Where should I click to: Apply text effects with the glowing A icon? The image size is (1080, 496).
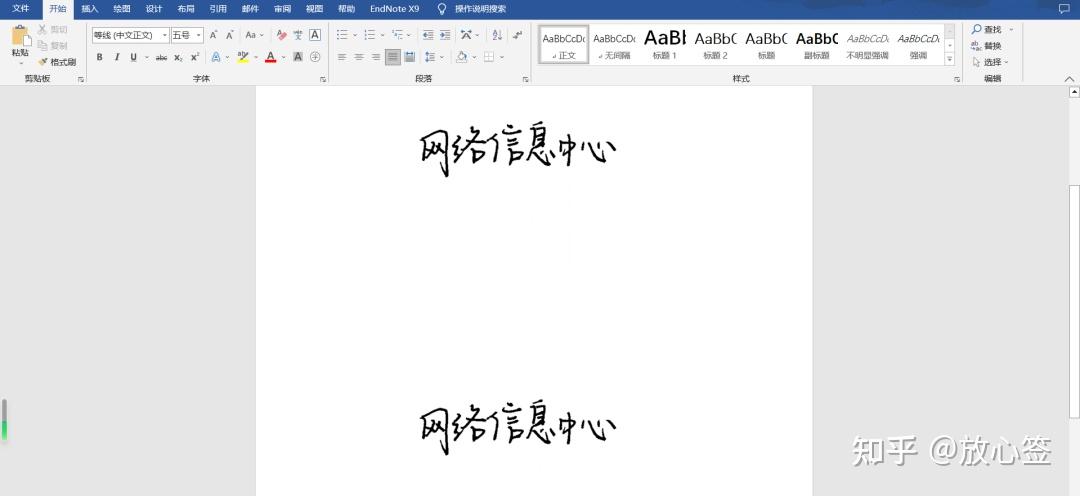click(216, 57)
